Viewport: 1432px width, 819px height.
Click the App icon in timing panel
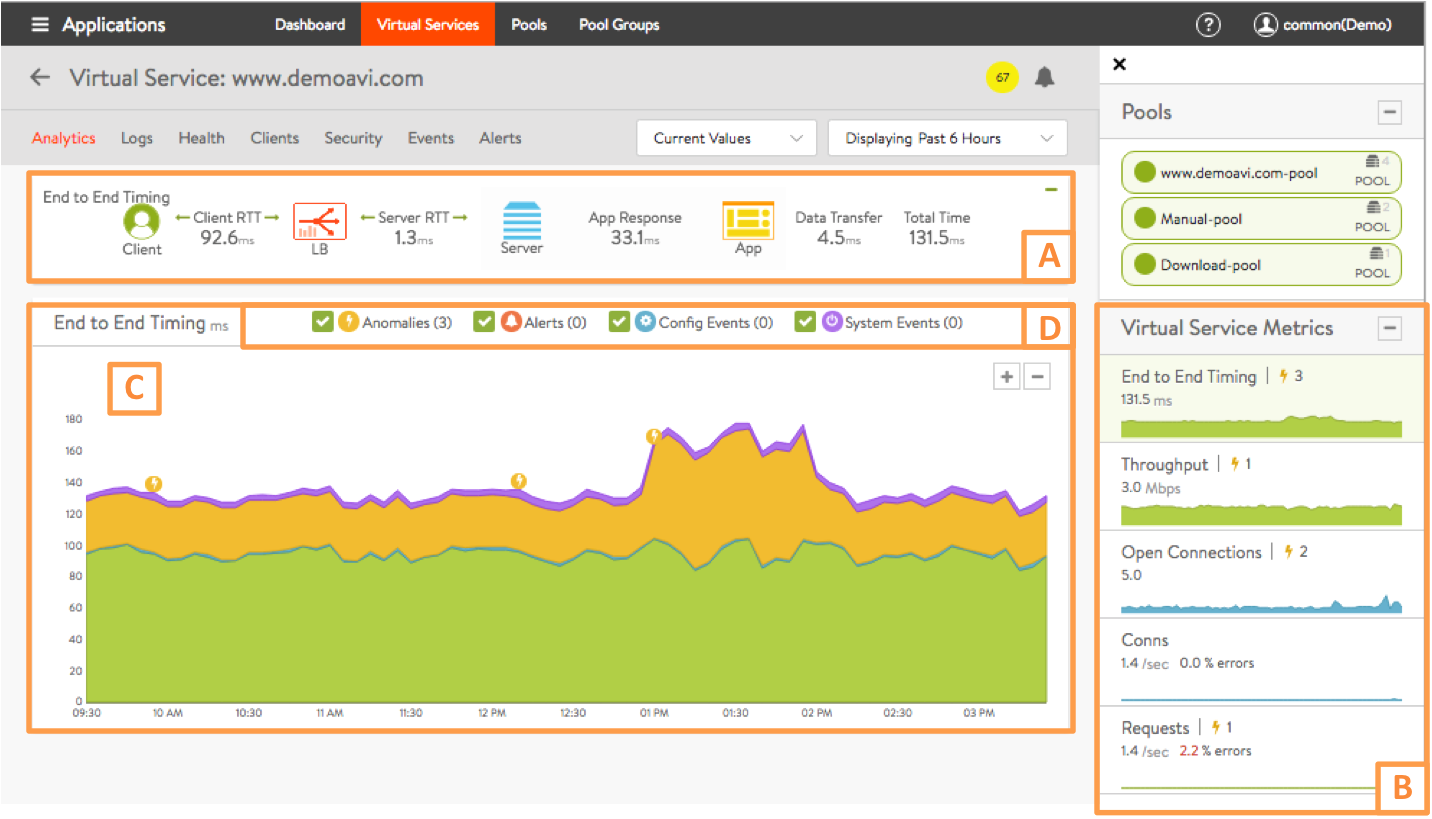(748, 220)
